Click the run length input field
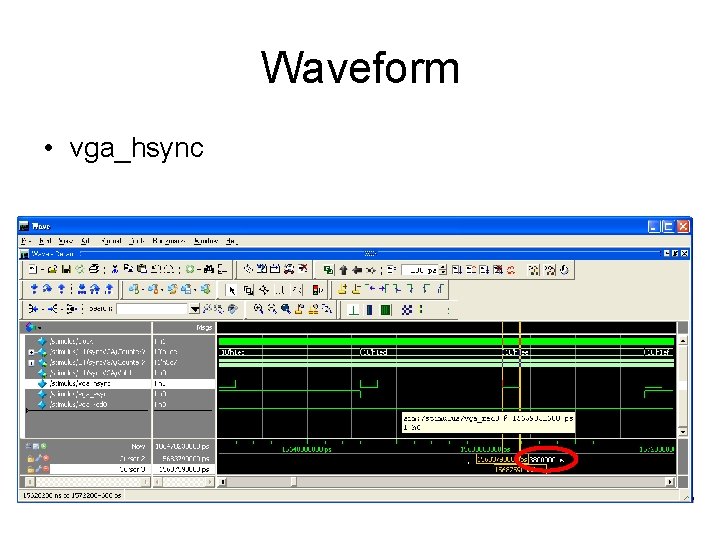 point(420,270)
